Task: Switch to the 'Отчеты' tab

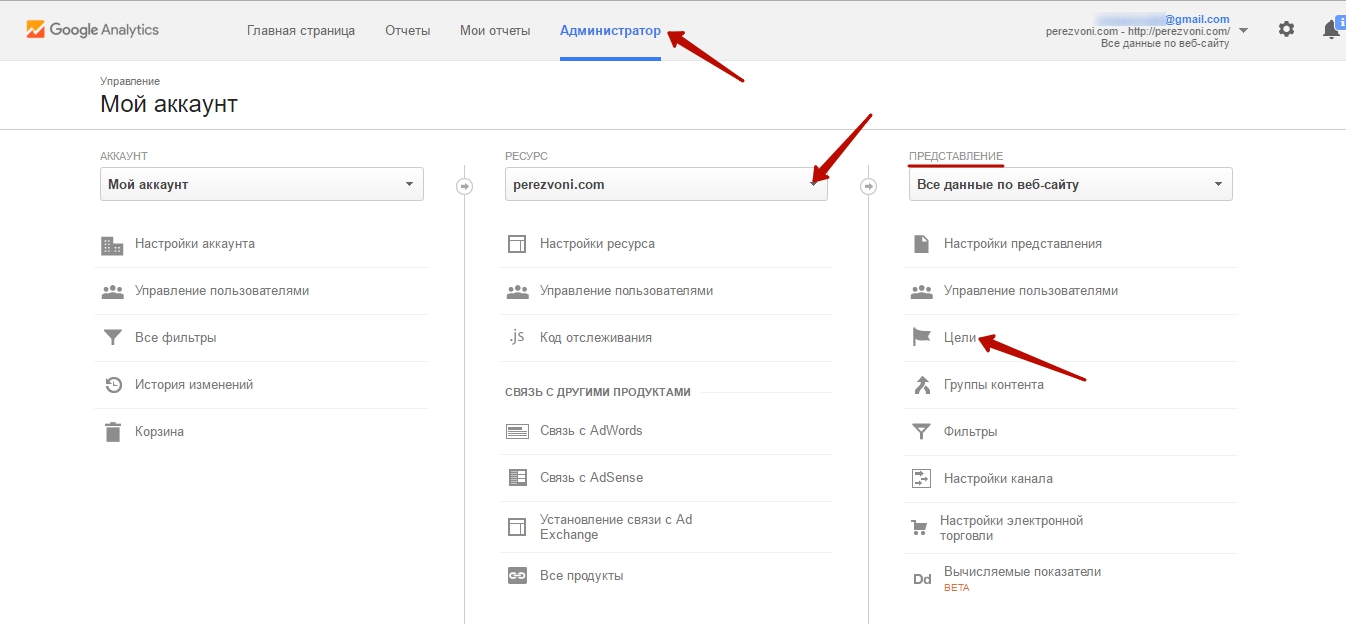Action: click(407, 31)
